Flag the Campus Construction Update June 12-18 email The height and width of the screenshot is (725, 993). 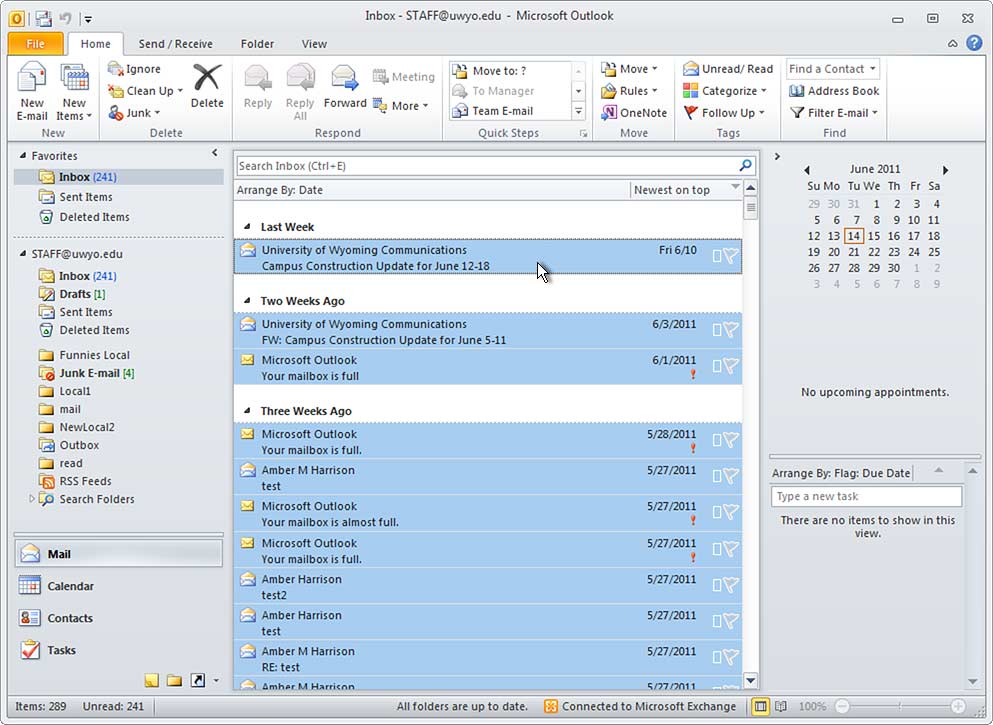tap(731, 256)
